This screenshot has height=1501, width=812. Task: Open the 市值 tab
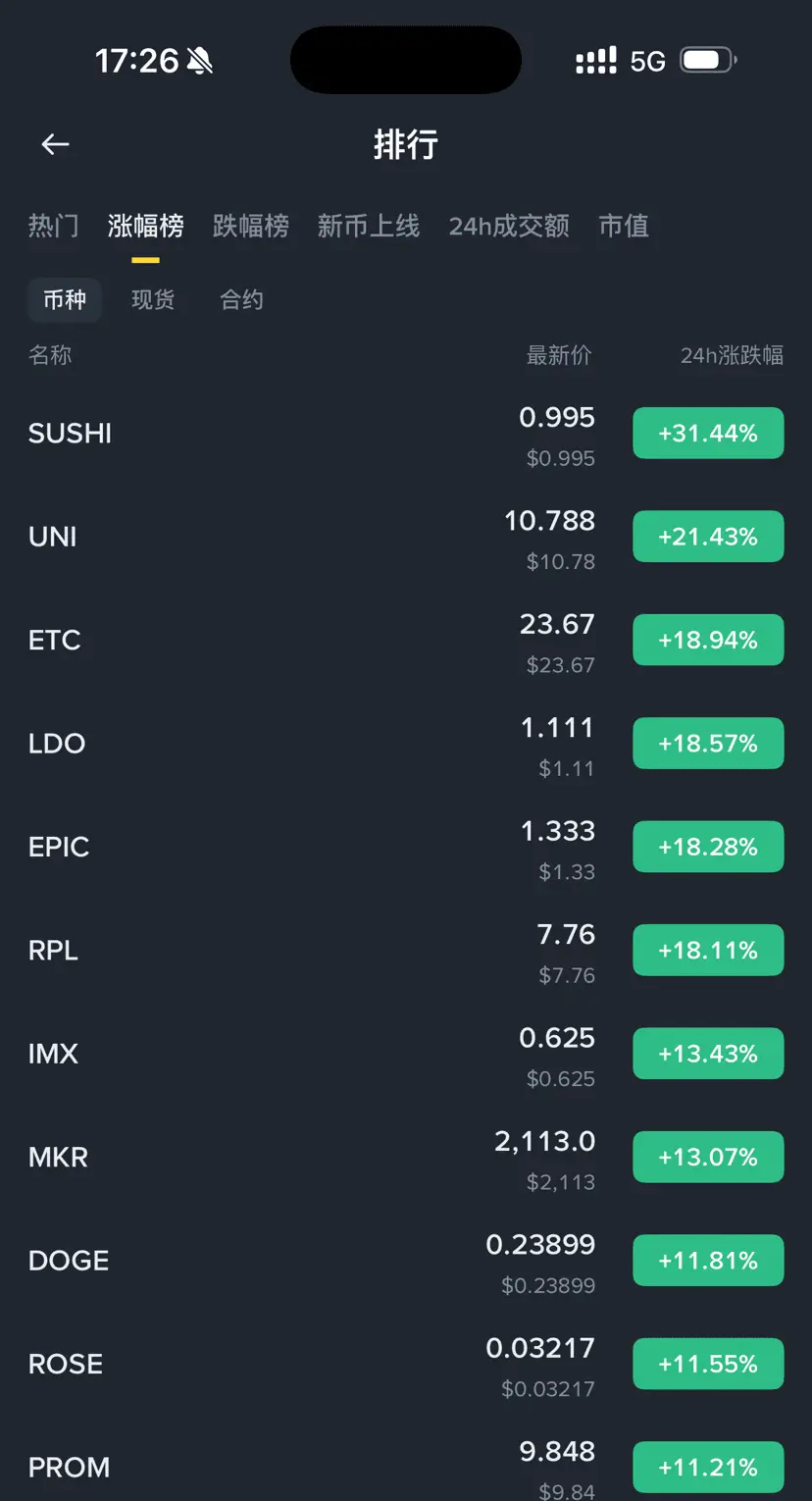624,226
